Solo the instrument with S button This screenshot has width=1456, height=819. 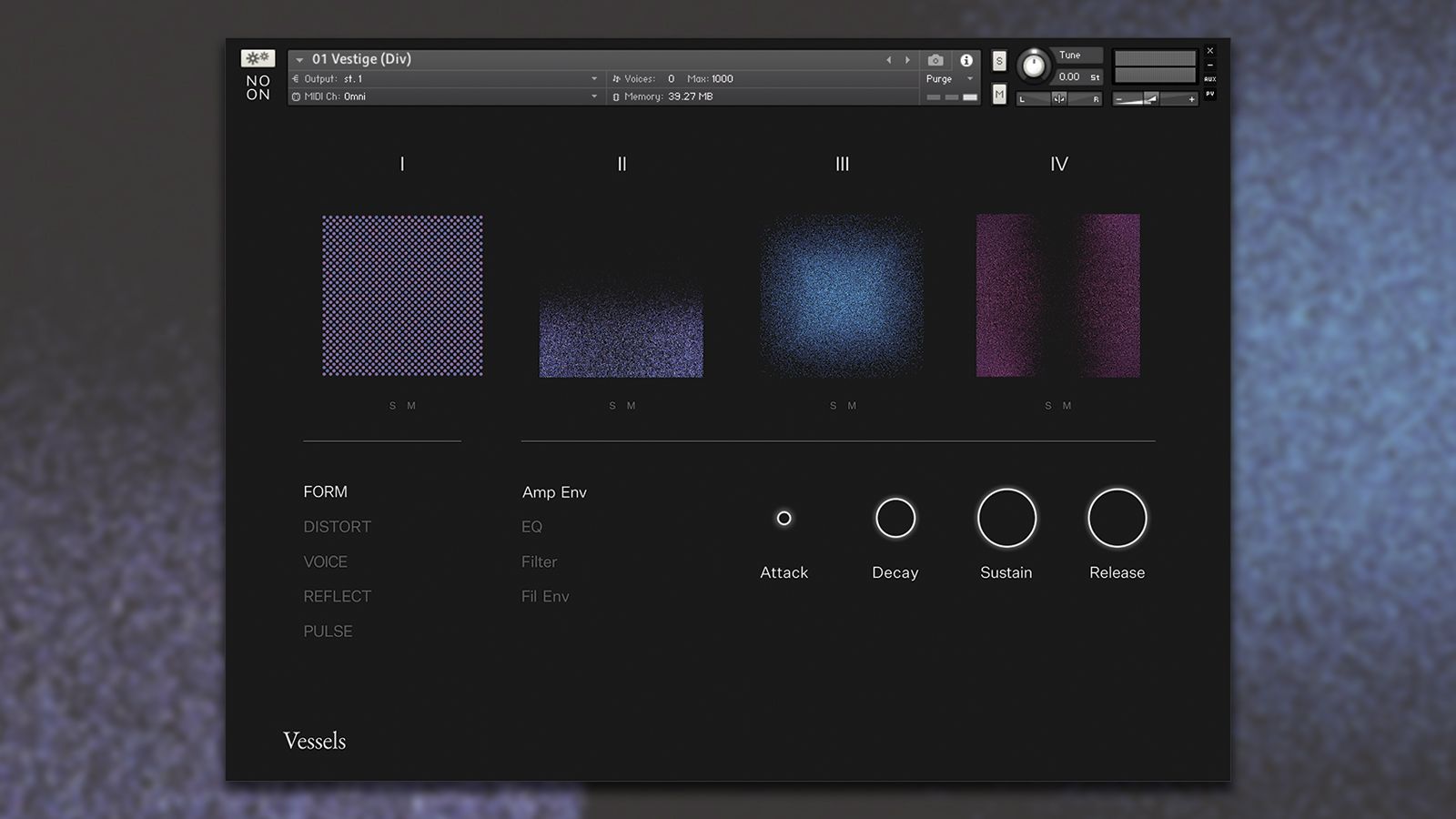pos(999,61)
